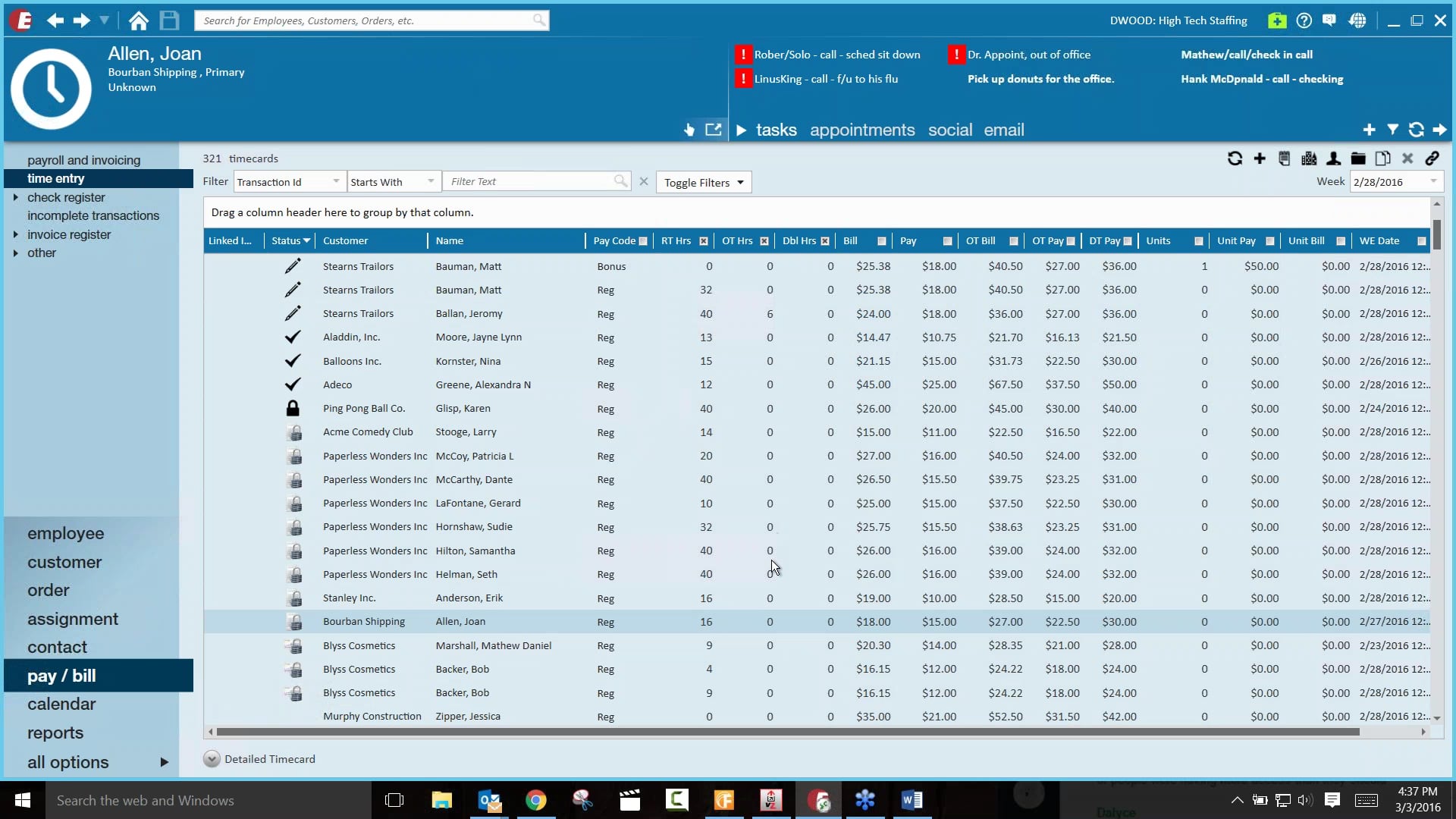Open the Toggle Filters button
The width and height of the screenshot is (1456, 819).
(702, 182)
